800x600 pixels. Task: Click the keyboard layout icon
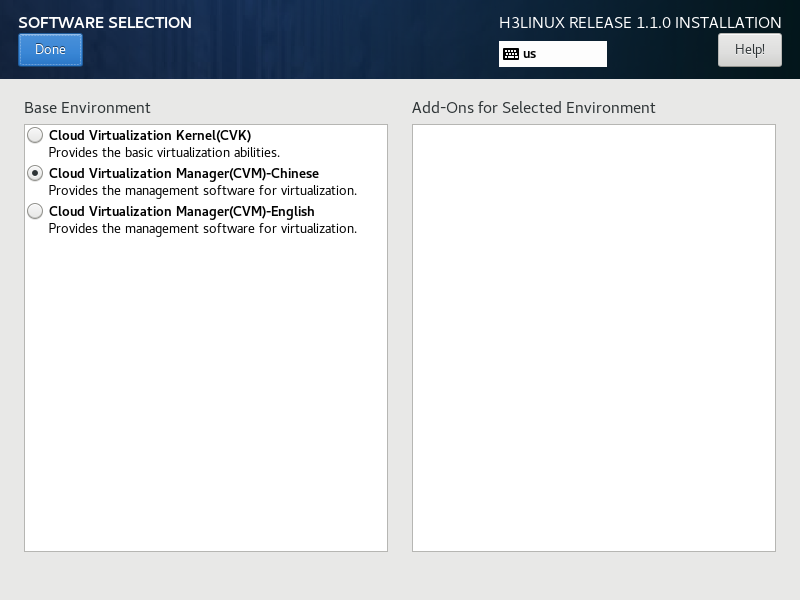coord(511,54)
